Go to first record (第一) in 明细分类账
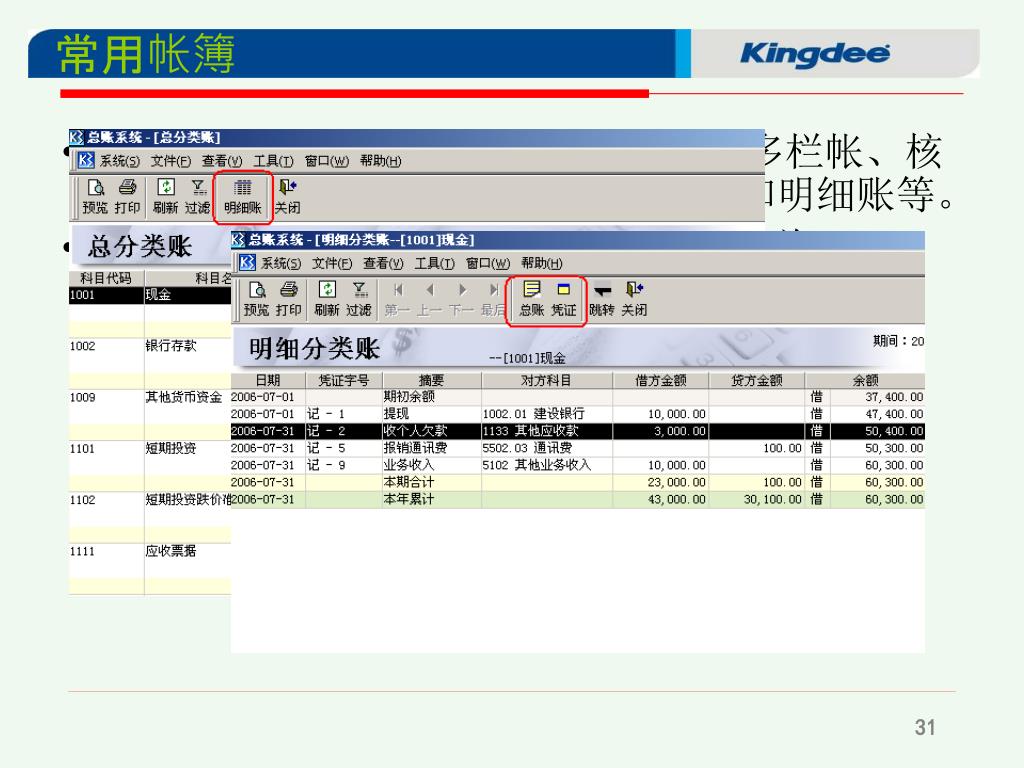Image resolution: width=1024 pixels, height=768 pixels. [x=397, y=299]
